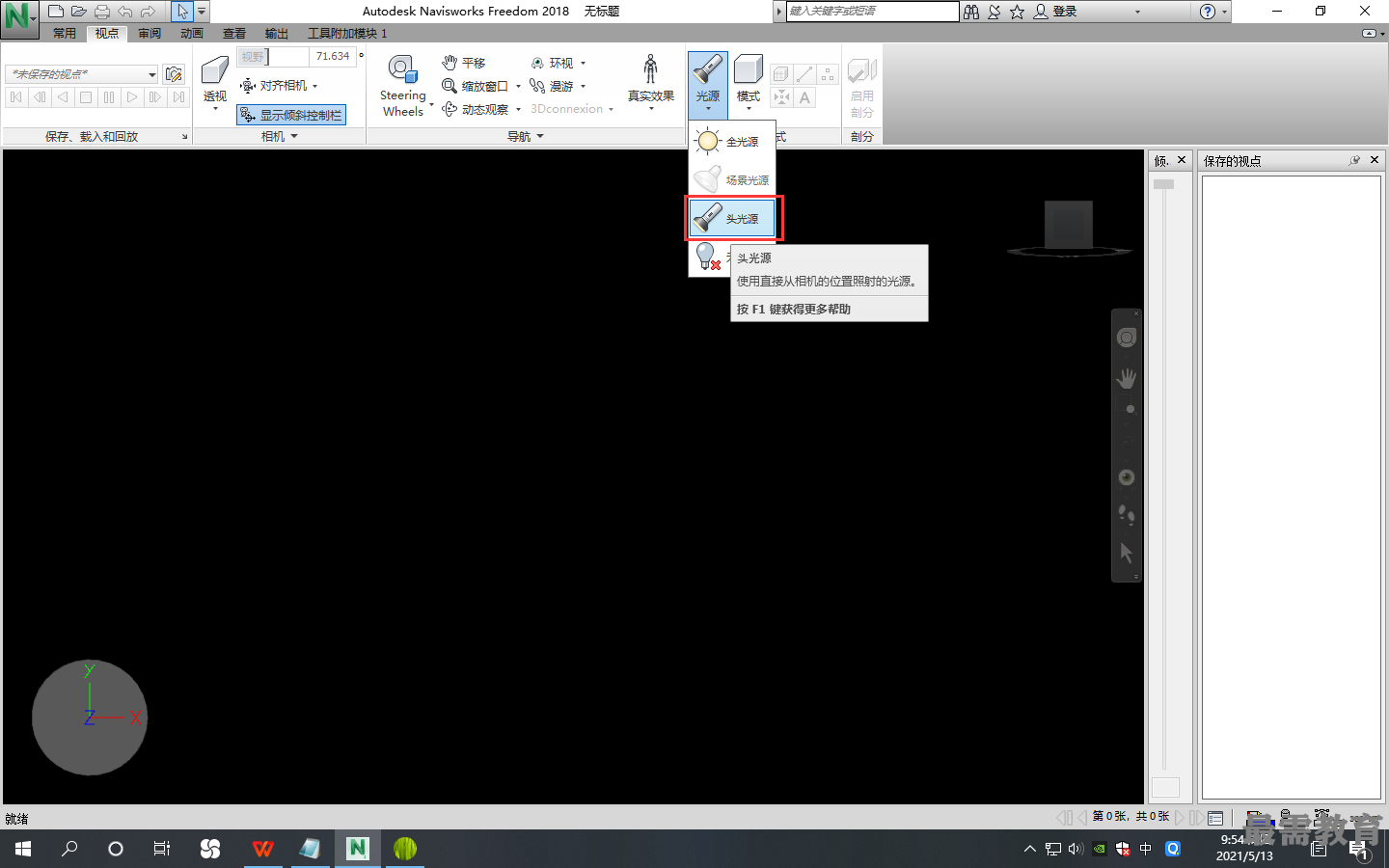Click the Print icon in quick access toolbar
Screen dimensions: 1389x868
[x=102, y=12]
